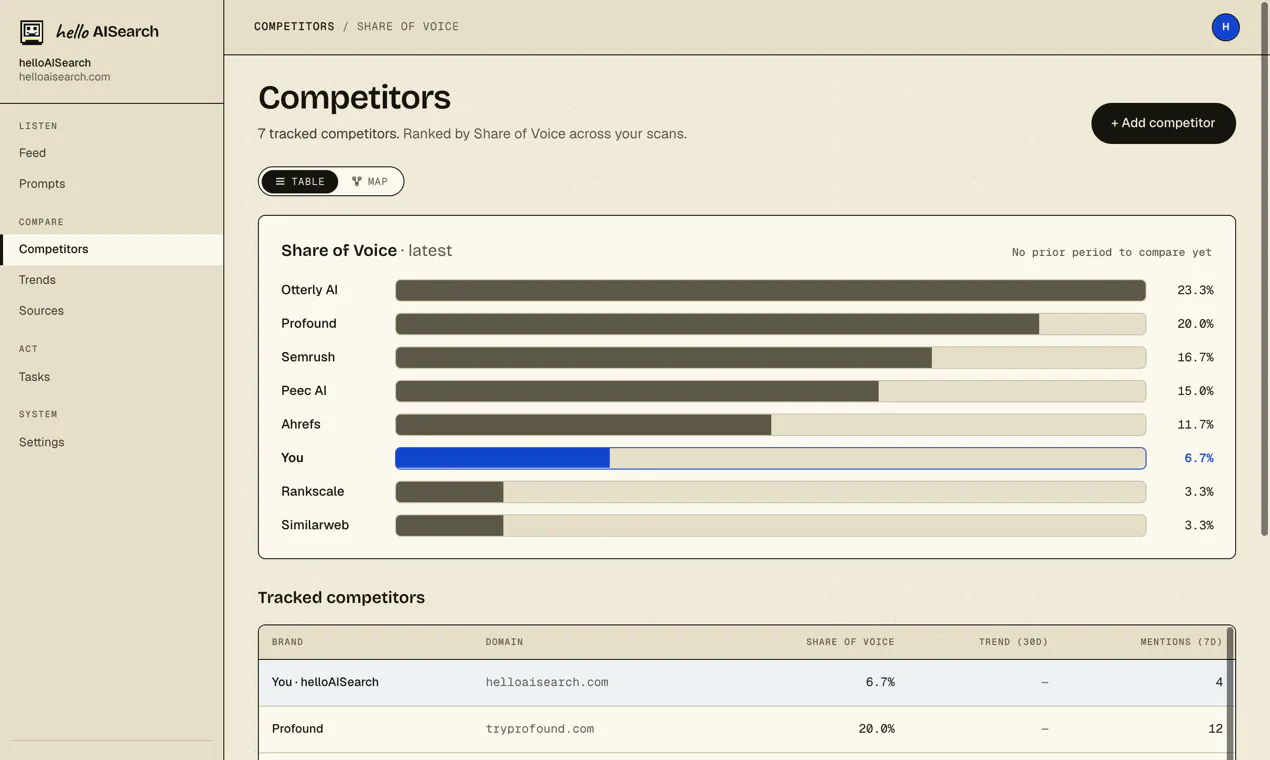Click the helloaisearch.com domain cell

click(547, 683)
